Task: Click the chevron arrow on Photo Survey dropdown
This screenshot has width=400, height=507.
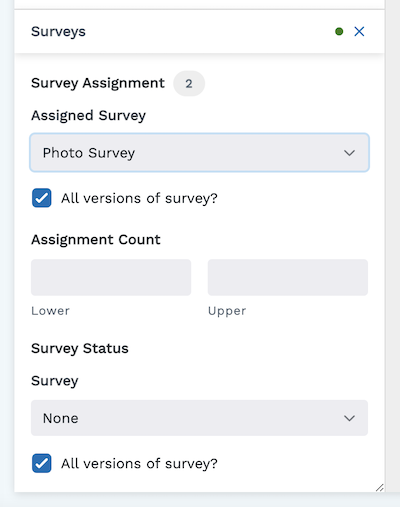Action: (x=349, y=153)
